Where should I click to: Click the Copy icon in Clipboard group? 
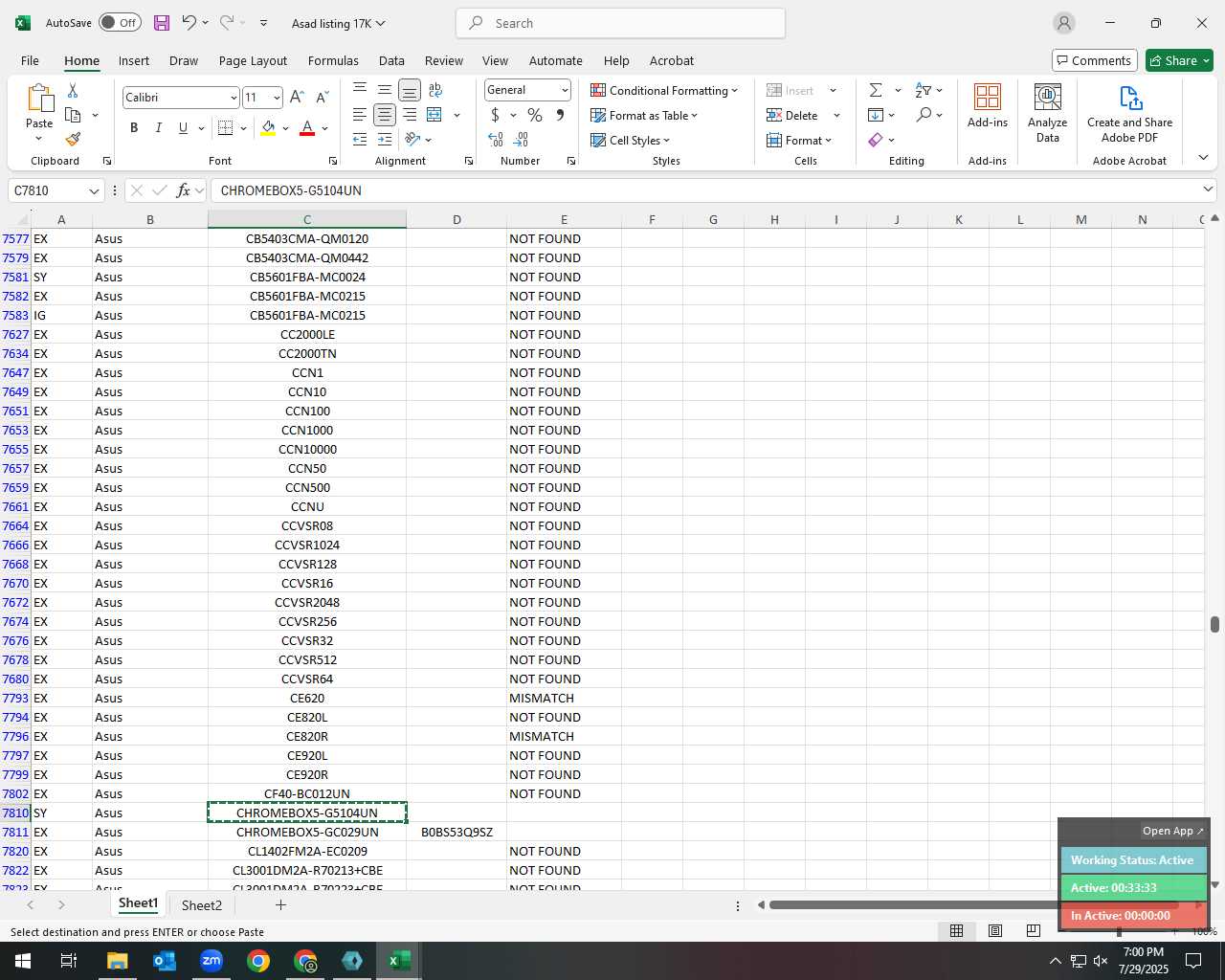tap(73, 115)
